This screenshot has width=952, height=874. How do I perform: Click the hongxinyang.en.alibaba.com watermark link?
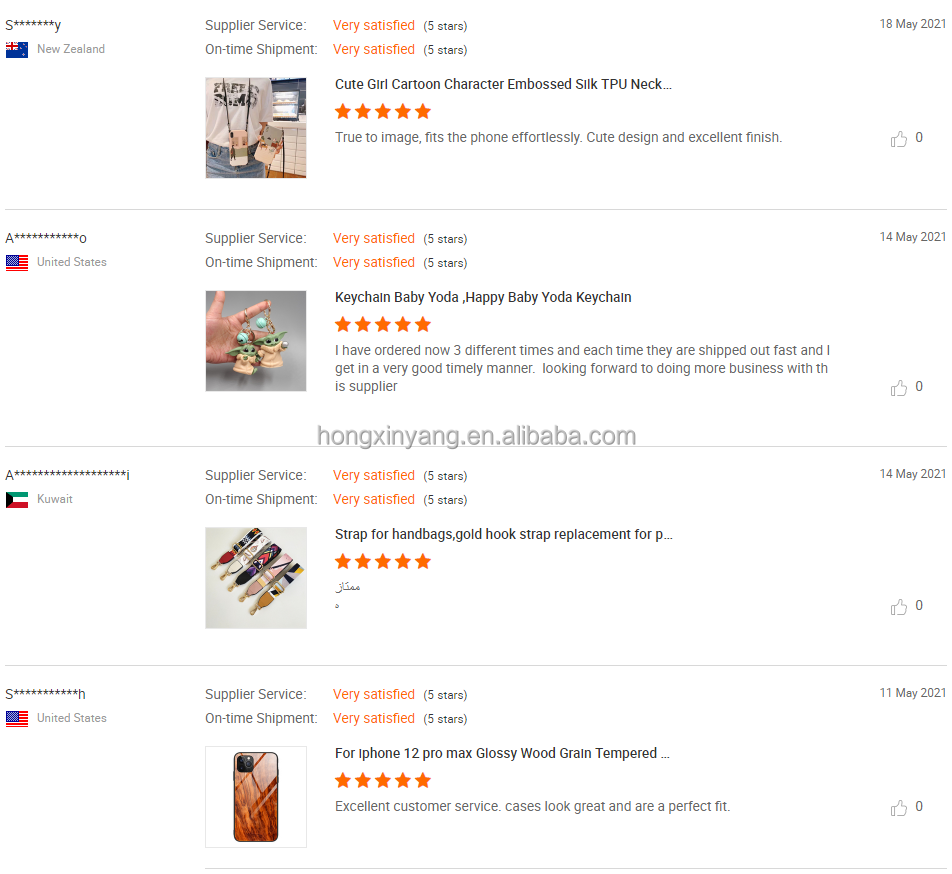click(476, 436)
